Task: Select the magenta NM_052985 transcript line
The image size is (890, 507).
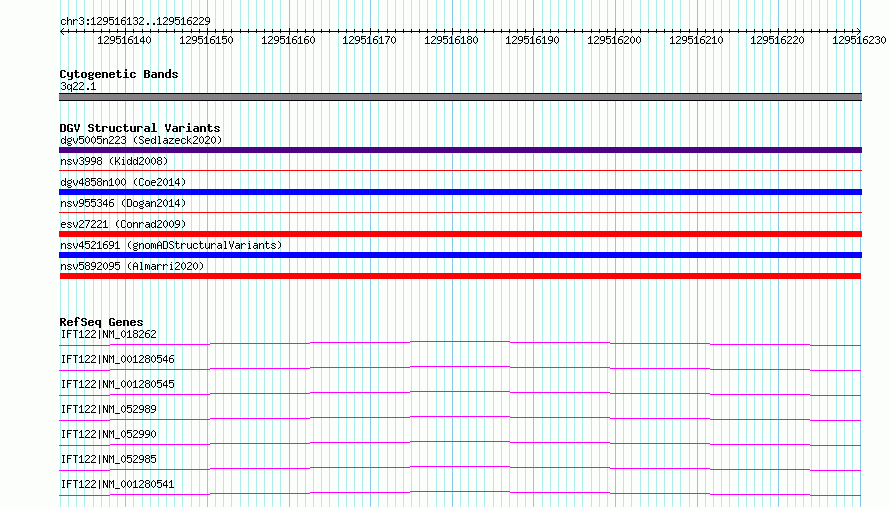Action: pyautogui.click(x=460, y=468)
